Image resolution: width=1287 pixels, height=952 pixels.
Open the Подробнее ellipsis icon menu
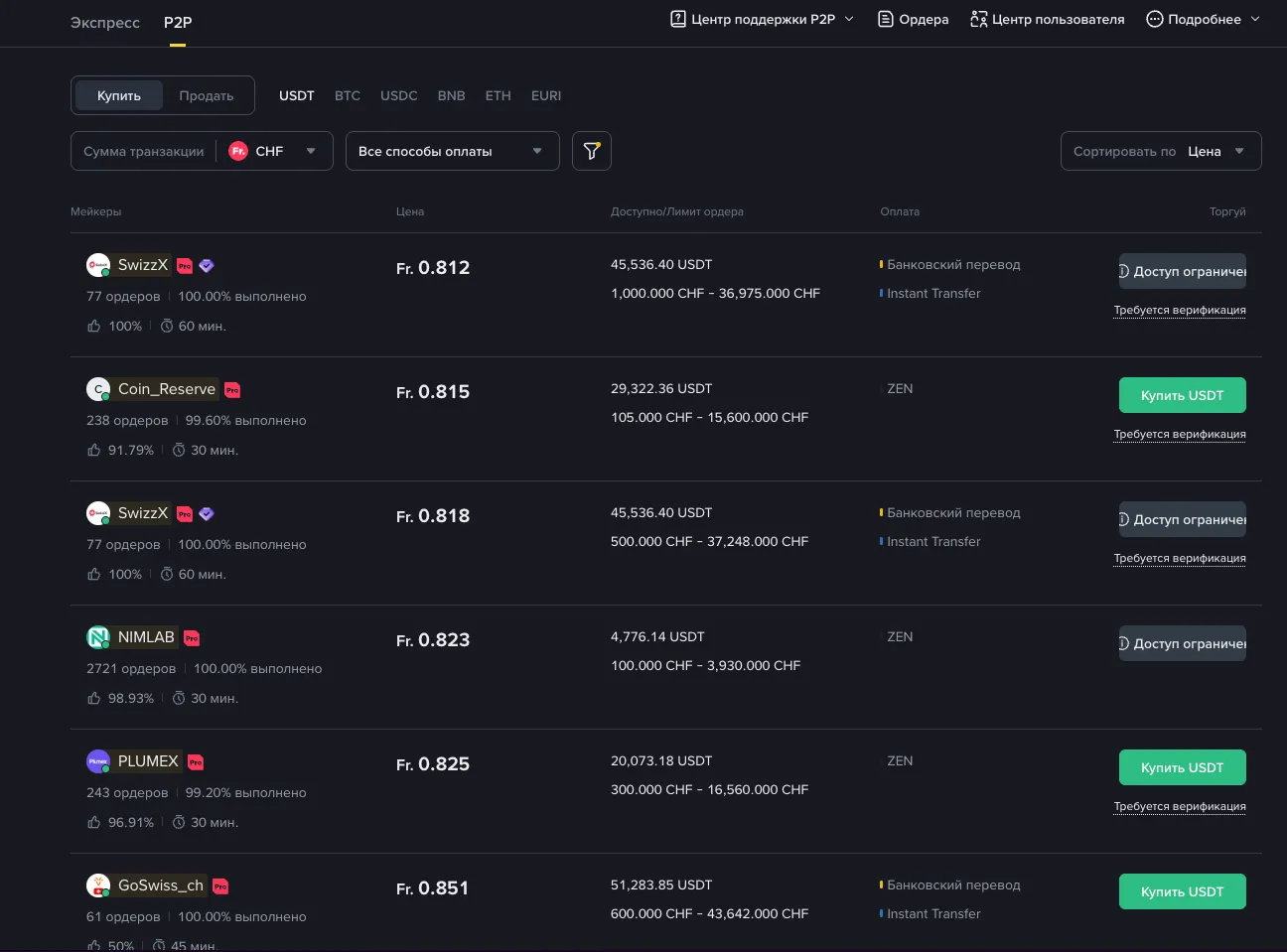(1153, 18)
